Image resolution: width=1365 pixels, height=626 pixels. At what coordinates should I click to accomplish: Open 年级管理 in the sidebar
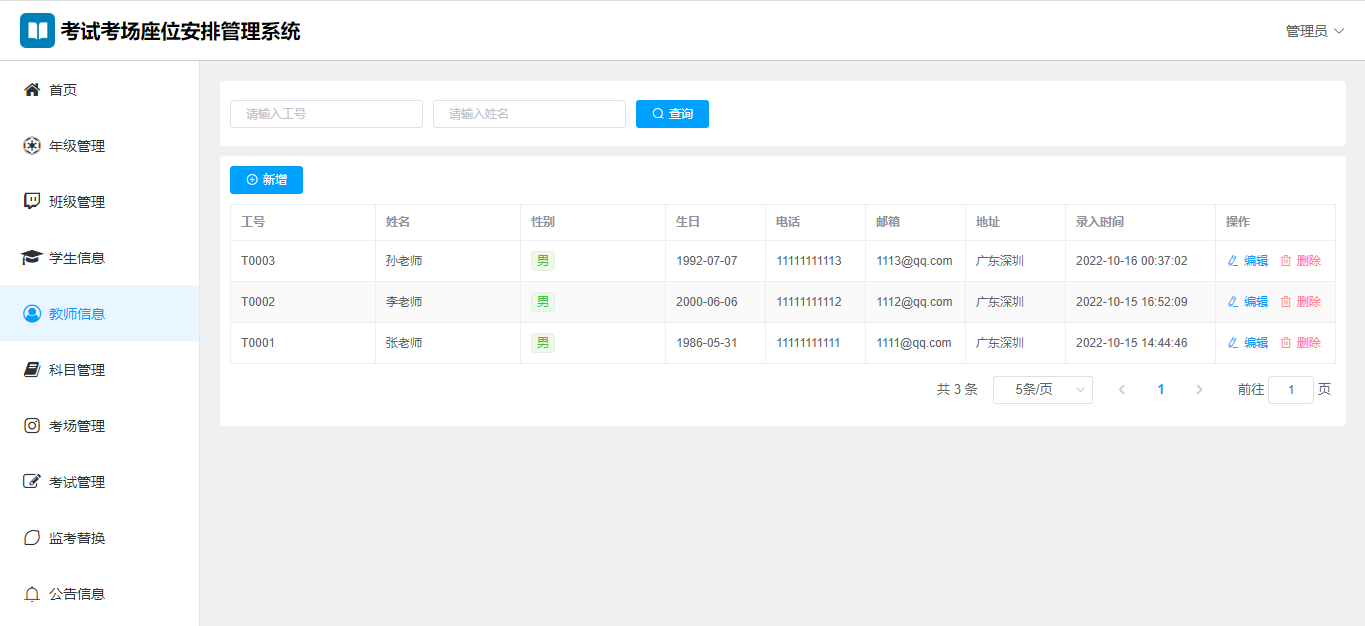(77, 146)
